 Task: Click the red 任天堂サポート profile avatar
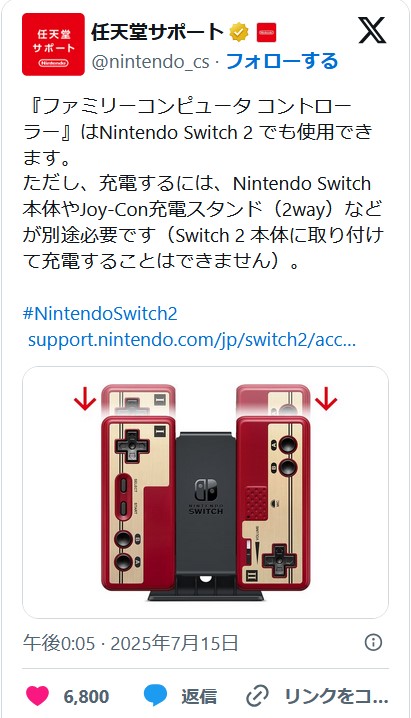click(53, 44)
